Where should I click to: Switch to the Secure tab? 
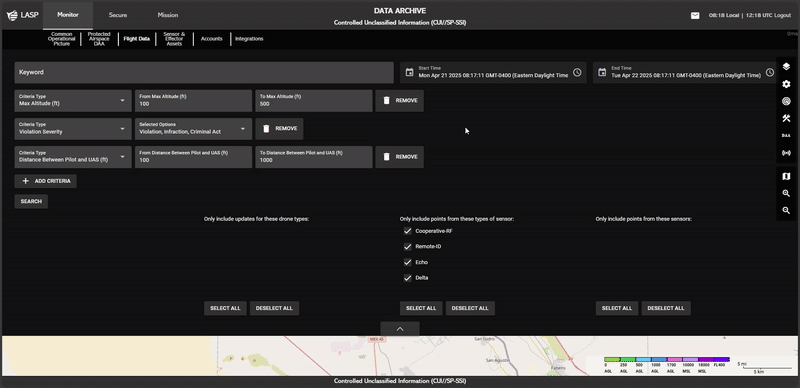[x=118, y=15]
